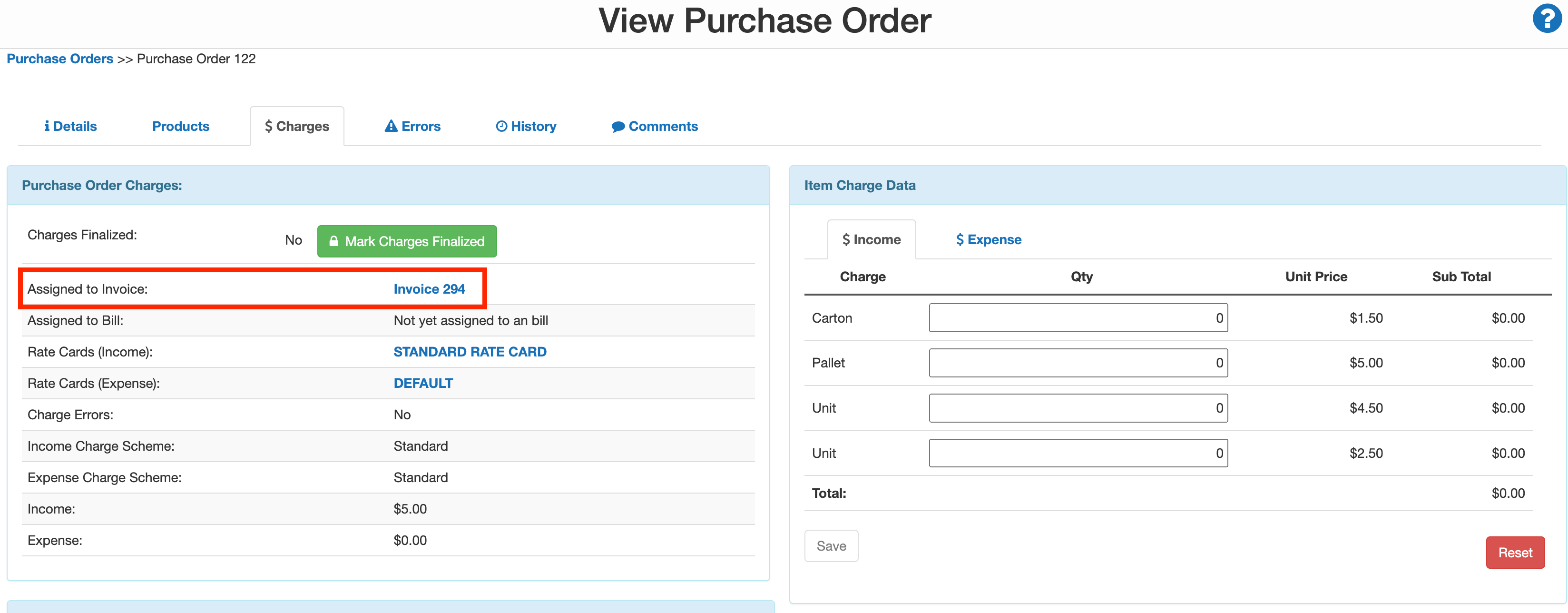The height and width of the screenshot is (613, 1568).
Task: Switch to the Expense tab
Action: [987, 239]
